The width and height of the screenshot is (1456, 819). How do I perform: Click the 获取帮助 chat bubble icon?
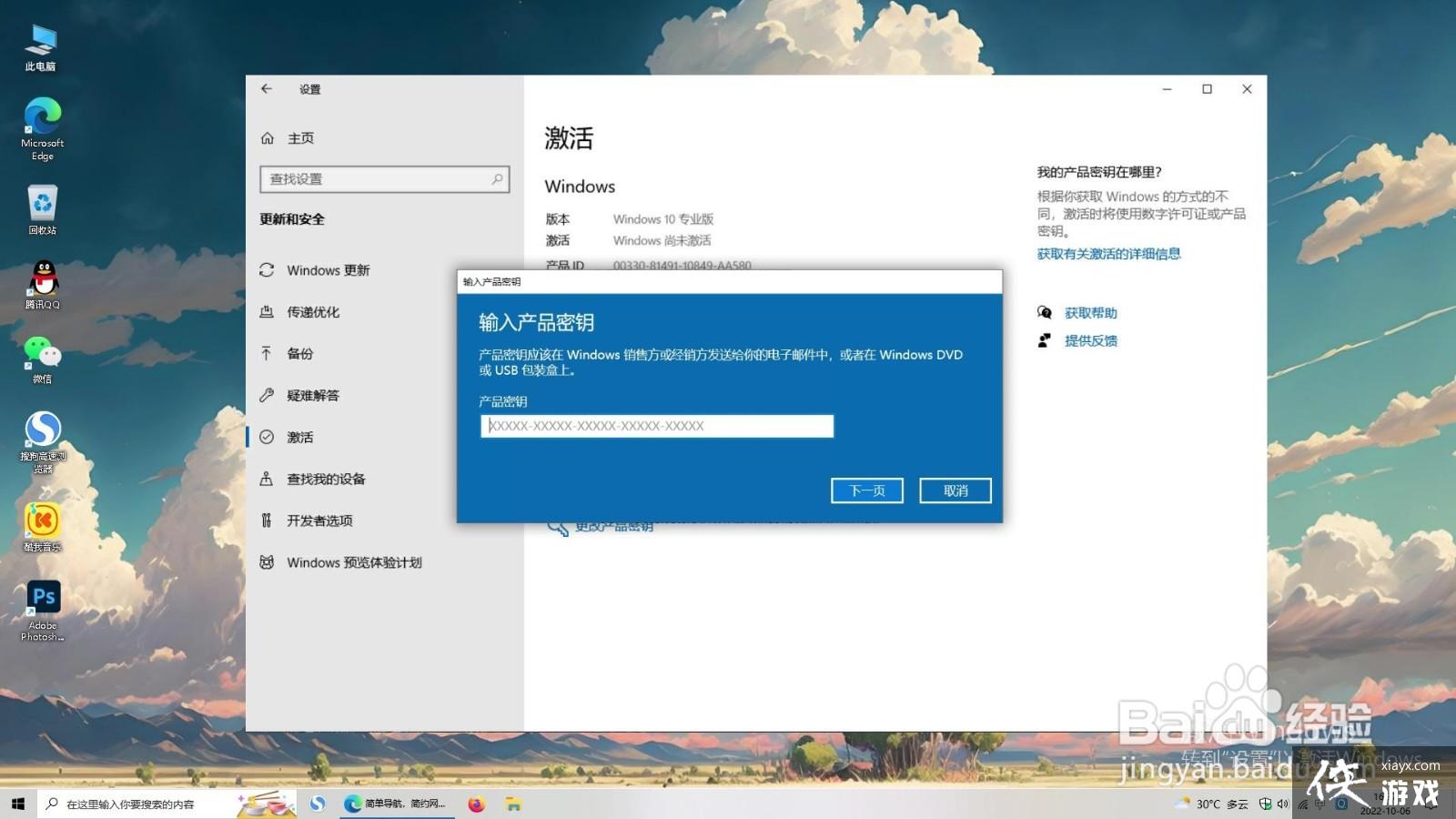[x=1045, y=313]
